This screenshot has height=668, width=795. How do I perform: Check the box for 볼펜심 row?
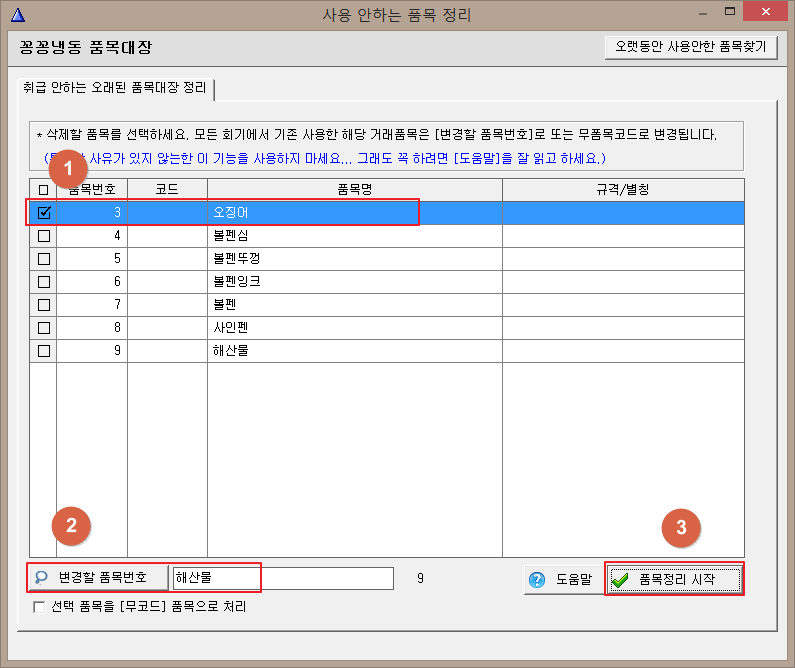click(44, 236)
